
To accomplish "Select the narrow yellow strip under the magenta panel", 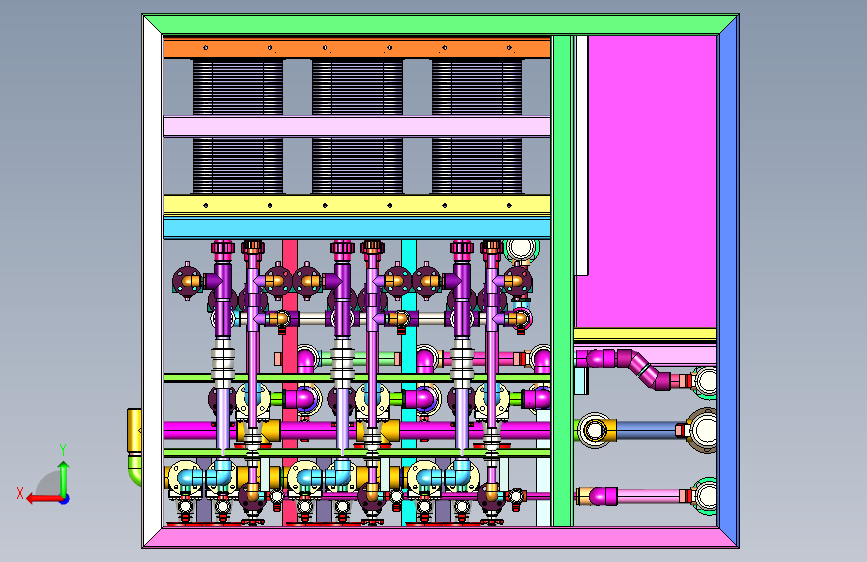I will pos(645,334).
